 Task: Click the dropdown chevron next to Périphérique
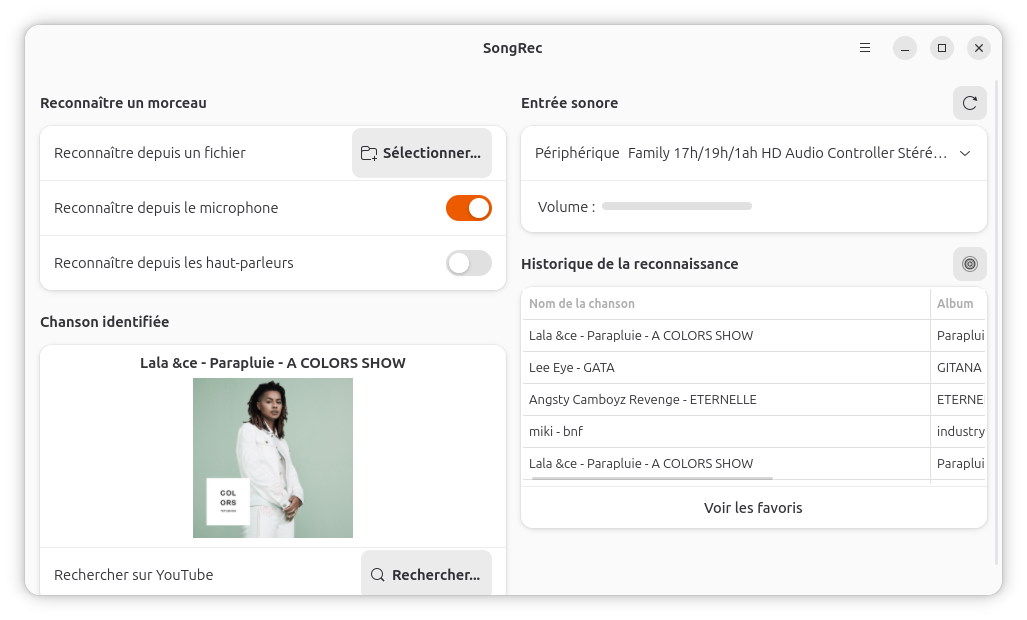point(965,153)
